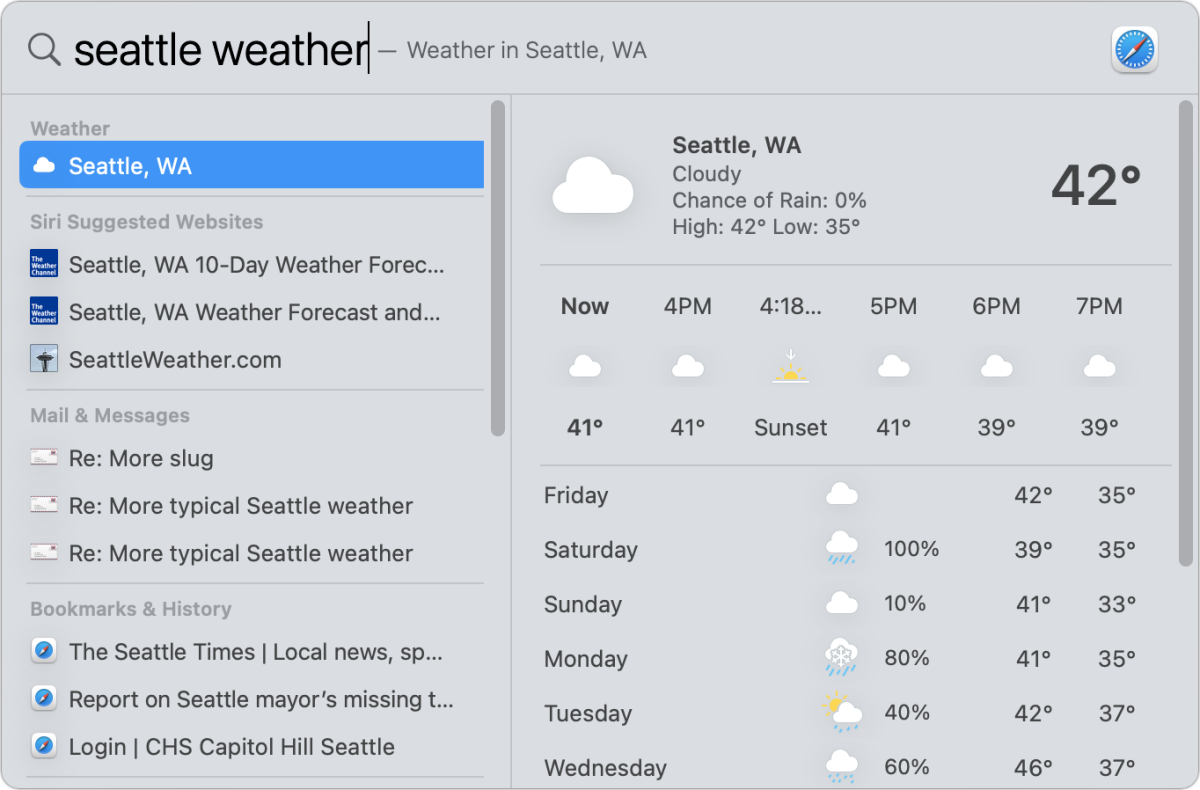The image size is (1200, 790).
Task: Click the Tuesday partly sunny icon
Action: 842,712
